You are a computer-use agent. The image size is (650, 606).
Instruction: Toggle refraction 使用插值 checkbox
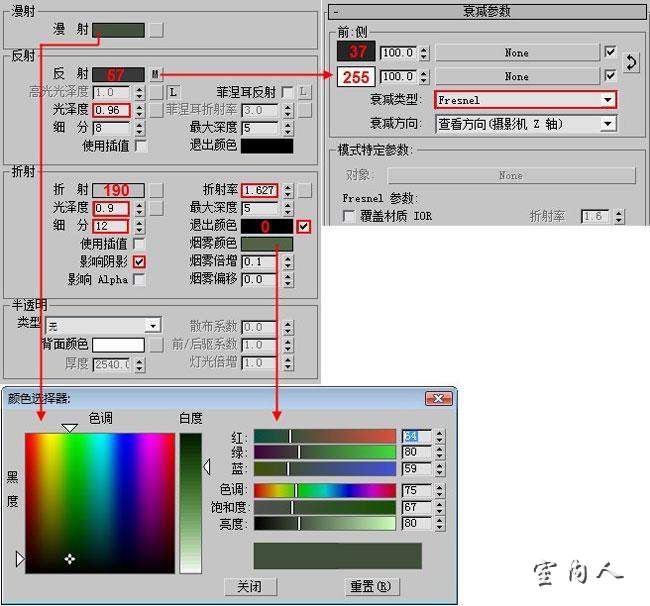[x=139, y=244]
